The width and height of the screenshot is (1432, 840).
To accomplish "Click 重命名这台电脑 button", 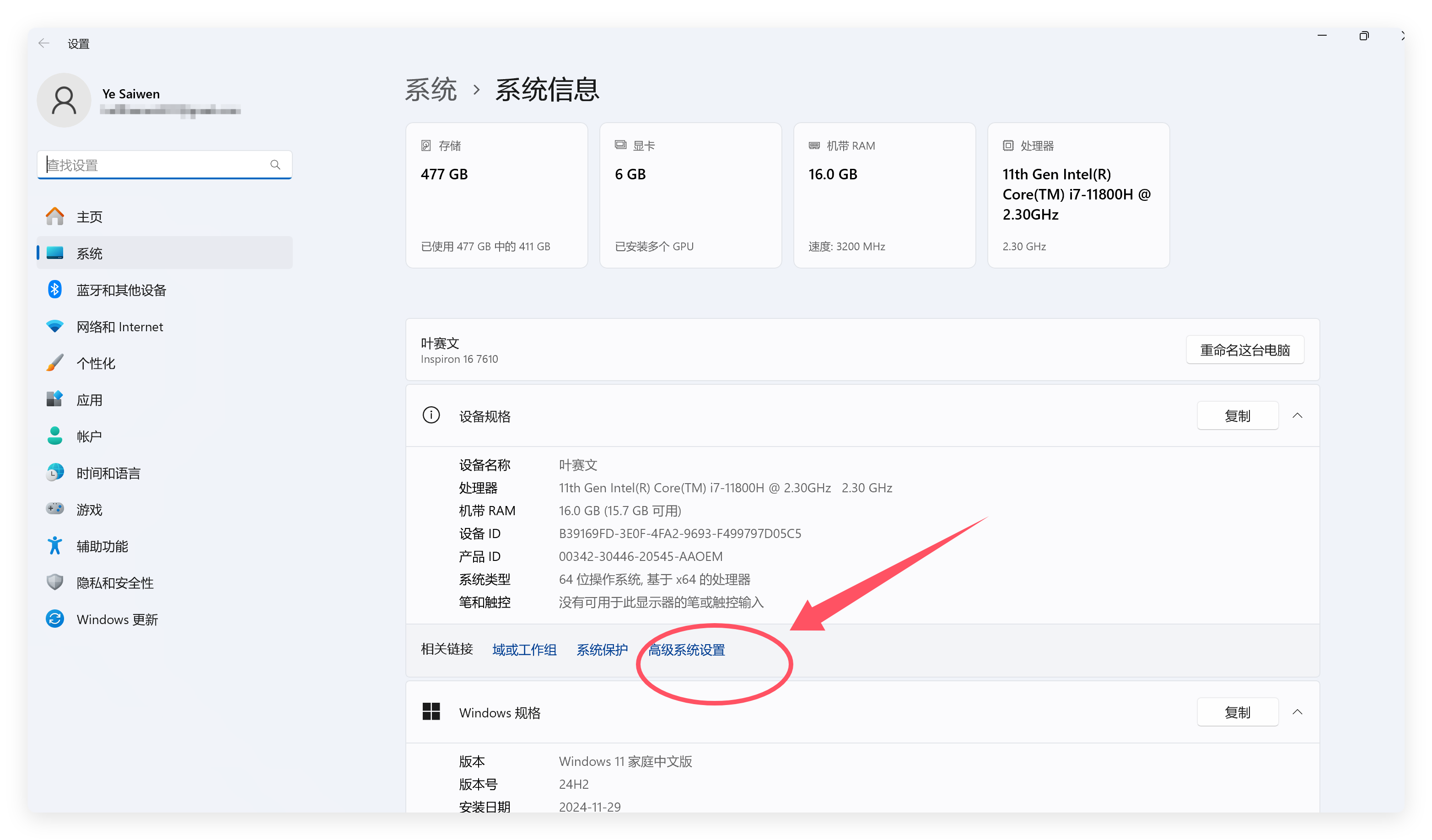I will (1245, 350).
